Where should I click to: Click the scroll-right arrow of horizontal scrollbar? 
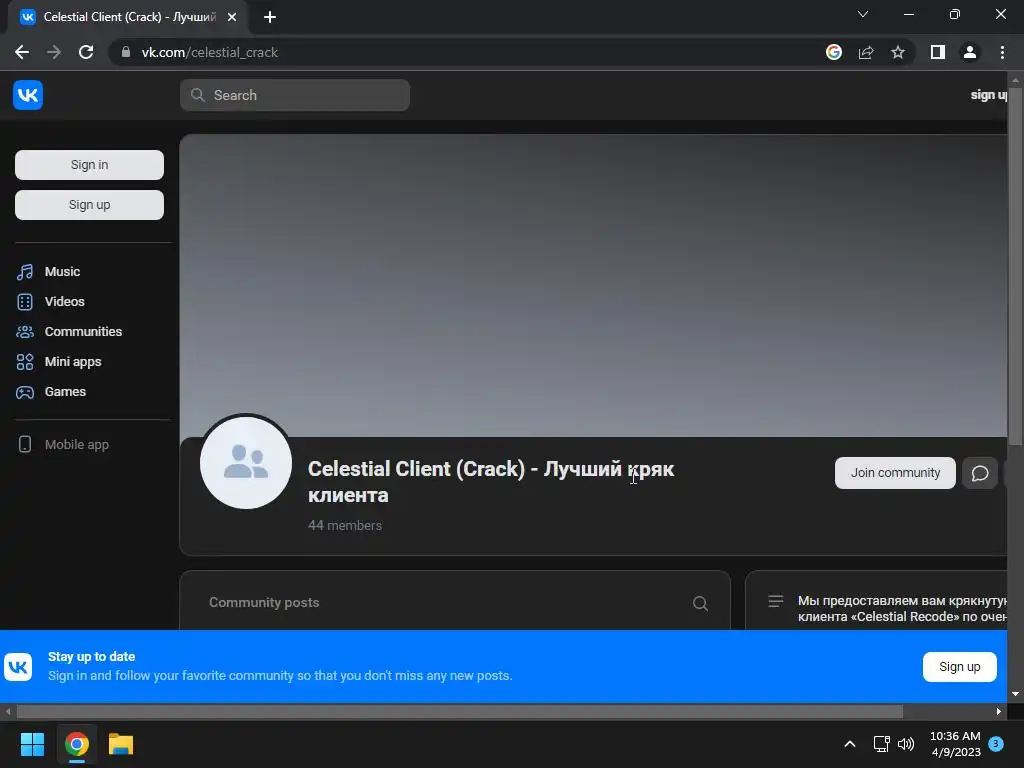(998, 711)
